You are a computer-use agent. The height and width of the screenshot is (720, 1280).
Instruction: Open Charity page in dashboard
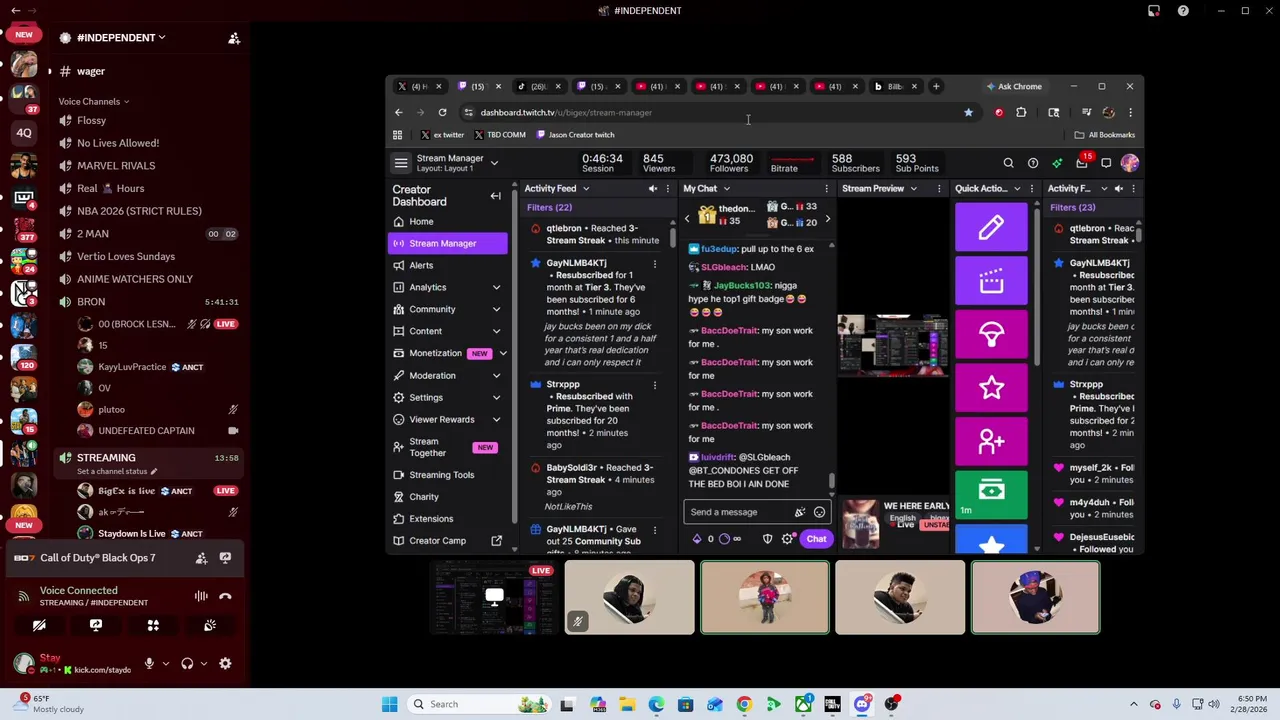coord(447,497)
